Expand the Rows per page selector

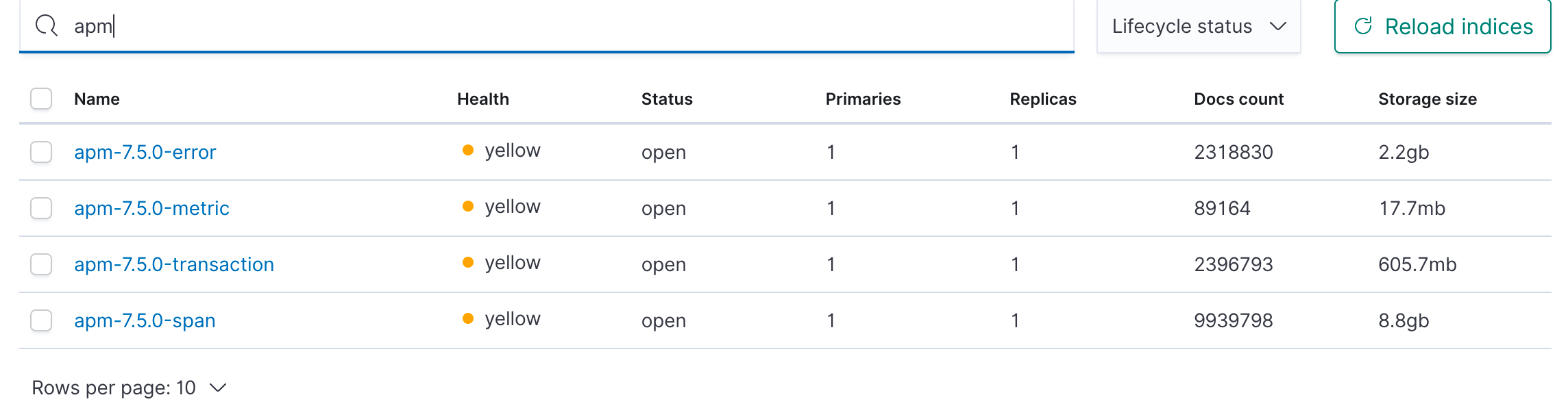tap(129, 388)
